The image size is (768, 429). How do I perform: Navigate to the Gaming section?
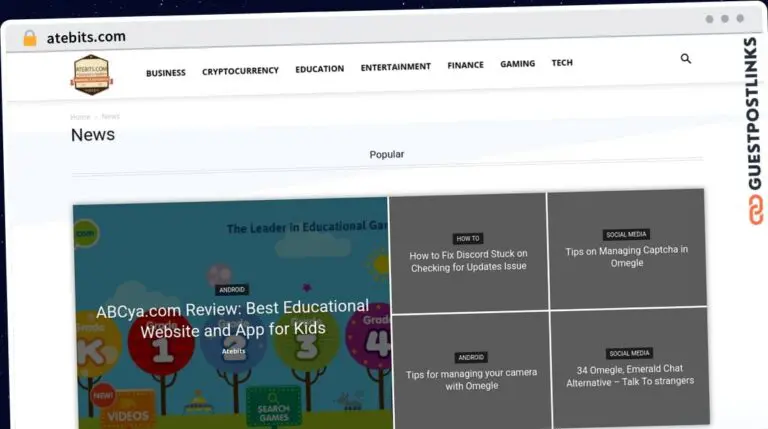[517, 64]
